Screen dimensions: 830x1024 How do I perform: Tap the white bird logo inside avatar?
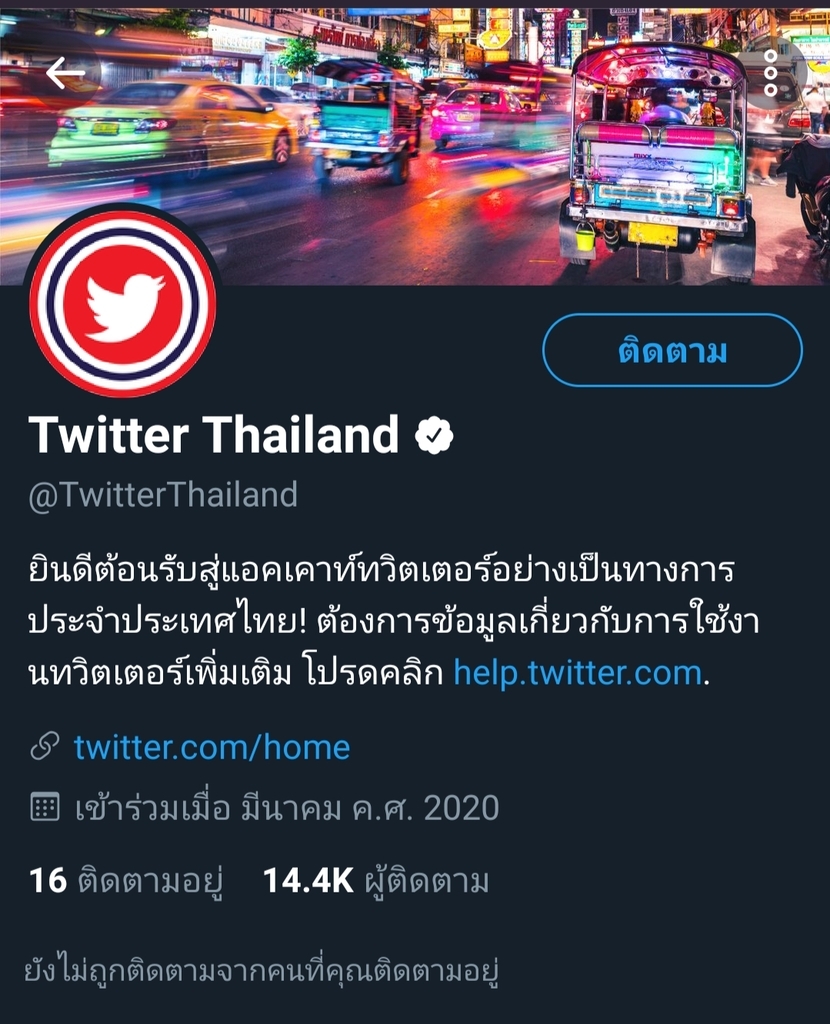click(124, 308)
